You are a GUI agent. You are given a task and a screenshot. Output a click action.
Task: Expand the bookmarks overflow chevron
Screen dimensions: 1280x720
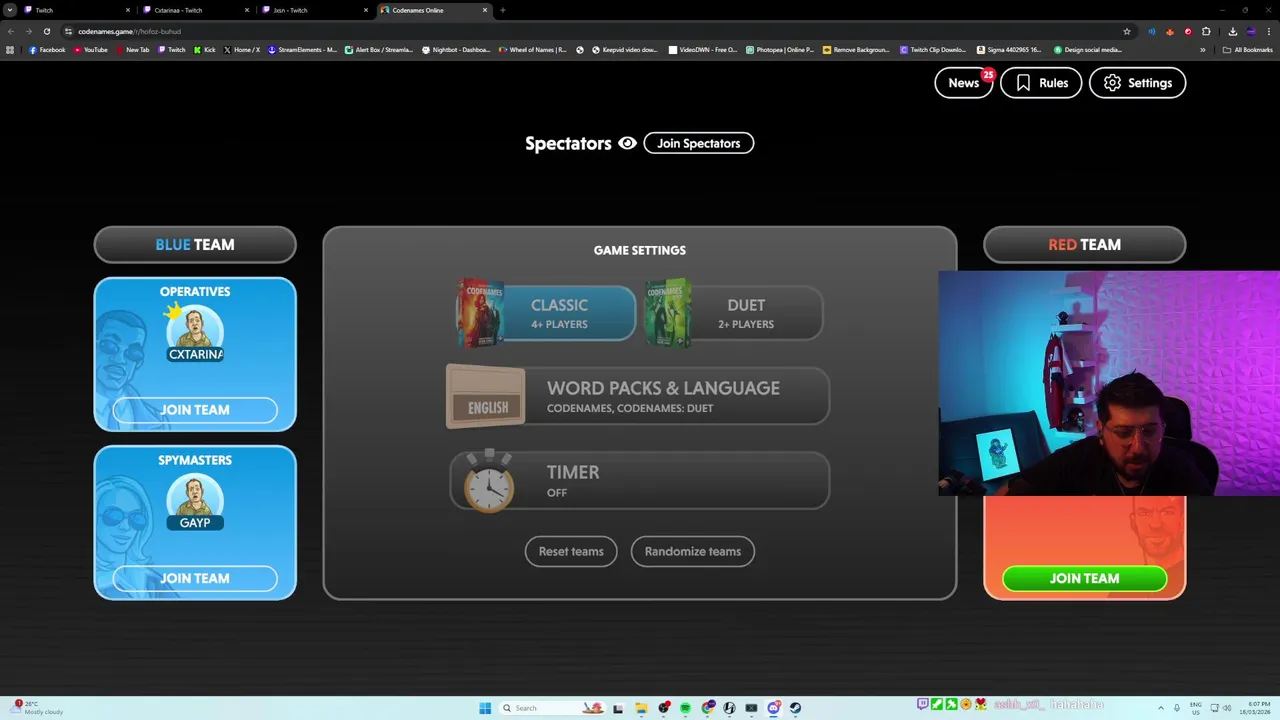pos(1203,49)
